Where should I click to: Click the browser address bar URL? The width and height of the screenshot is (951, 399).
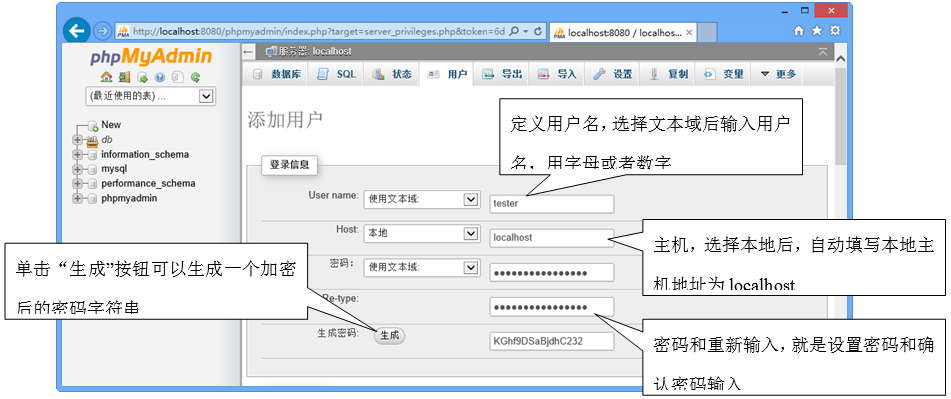318,32
